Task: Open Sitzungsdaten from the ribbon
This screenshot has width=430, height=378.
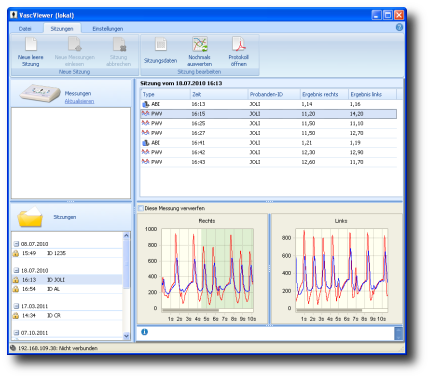Action: tap(161, 44)
